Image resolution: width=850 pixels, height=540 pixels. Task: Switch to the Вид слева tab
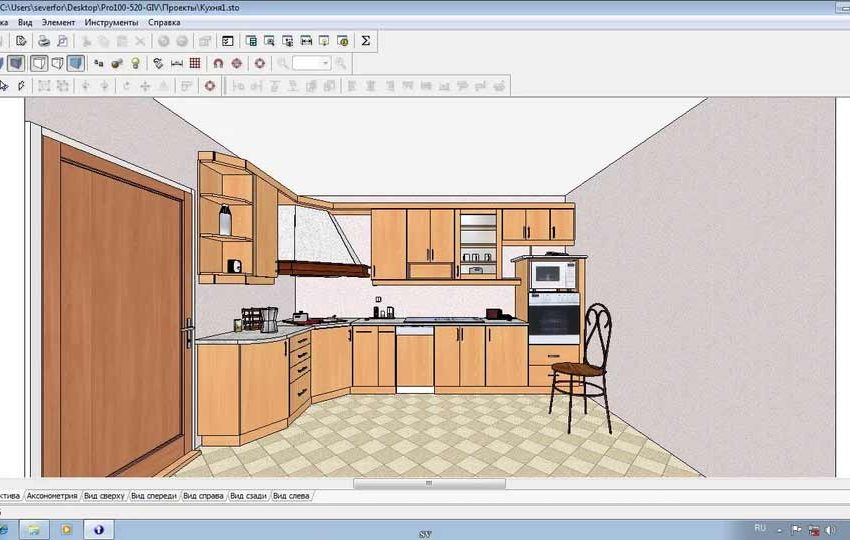click(x=292, y=495)
